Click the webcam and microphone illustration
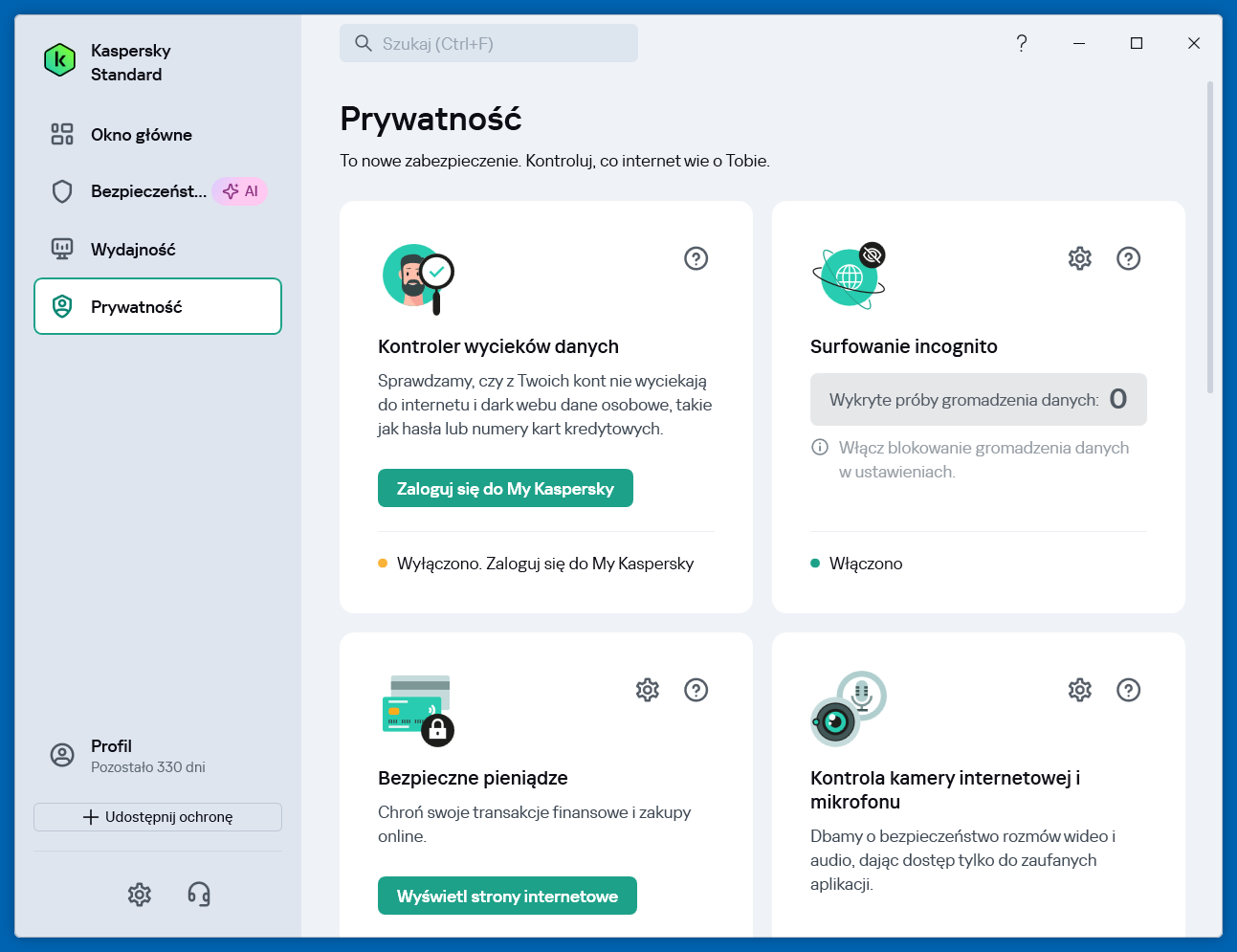The image size is (1237, 952). click(x=849, y=709)
